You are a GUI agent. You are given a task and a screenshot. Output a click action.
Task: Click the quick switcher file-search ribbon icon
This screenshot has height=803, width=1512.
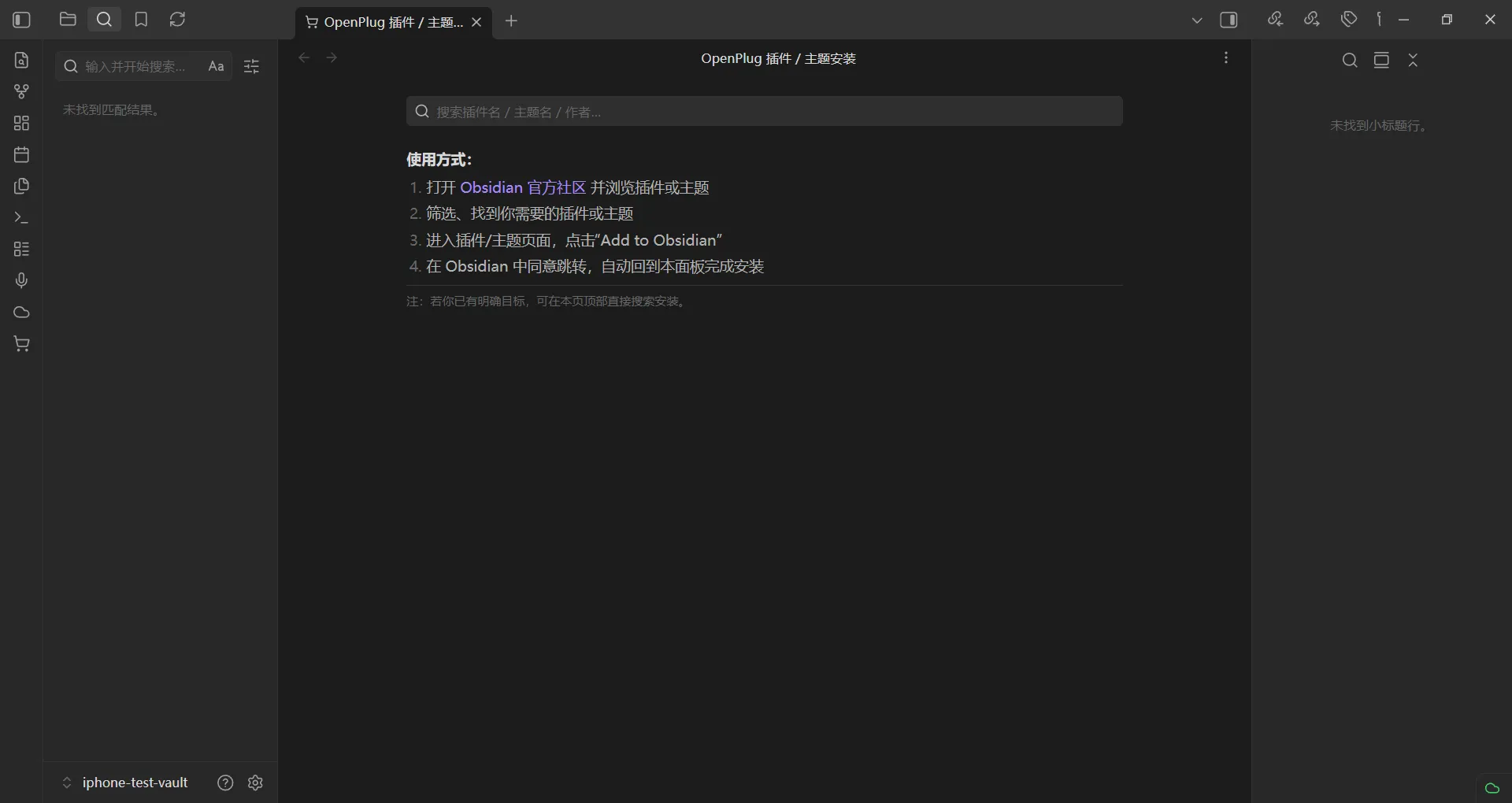coord(22,61)
